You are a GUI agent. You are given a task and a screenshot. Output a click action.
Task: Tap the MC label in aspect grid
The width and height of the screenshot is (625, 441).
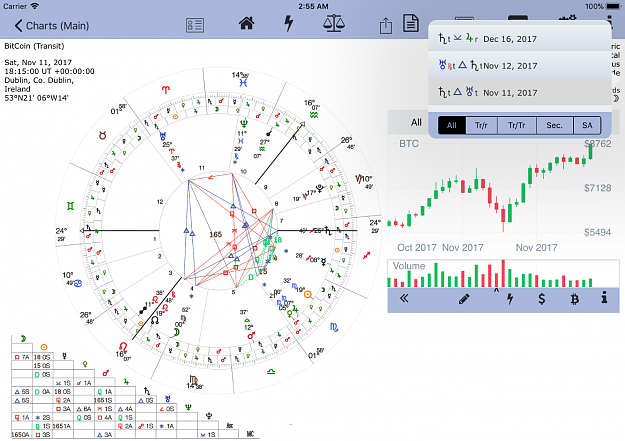[250, 434]
